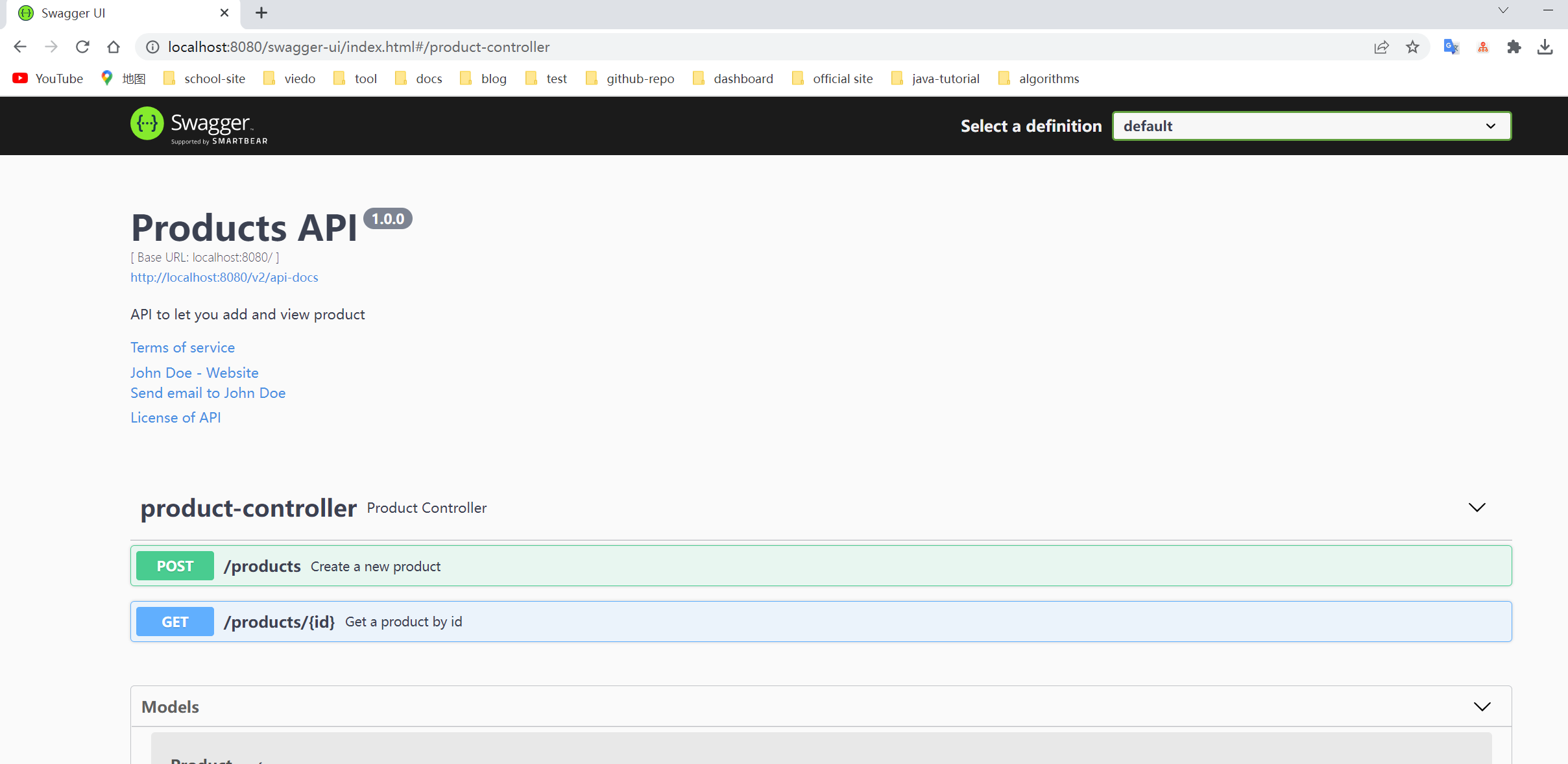Collapse the Models section chevron
The image size is (1568, 764).
tap(1482, 707)
